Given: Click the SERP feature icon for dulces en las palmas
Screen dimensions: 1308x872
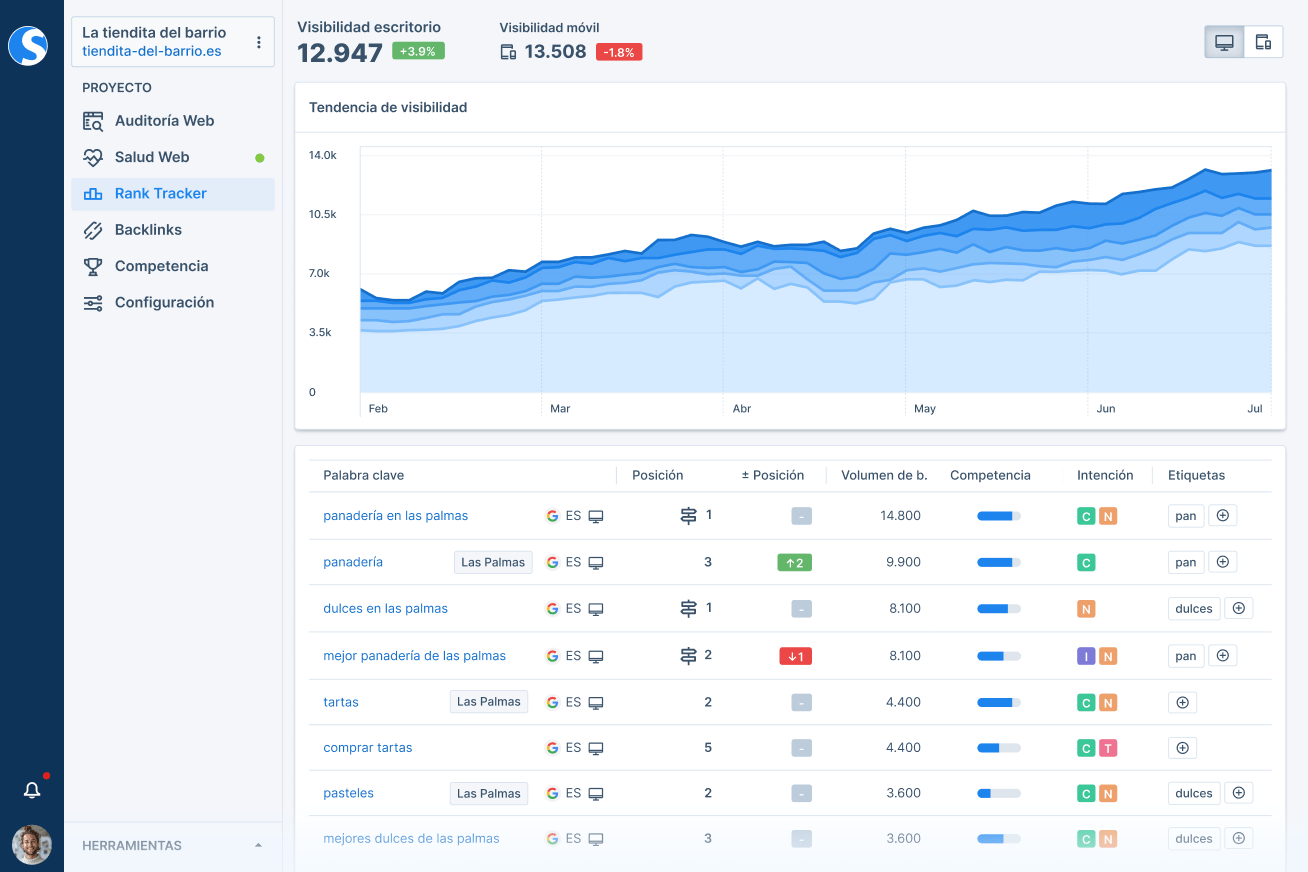Looking at the screenshot, I should 688,608.
